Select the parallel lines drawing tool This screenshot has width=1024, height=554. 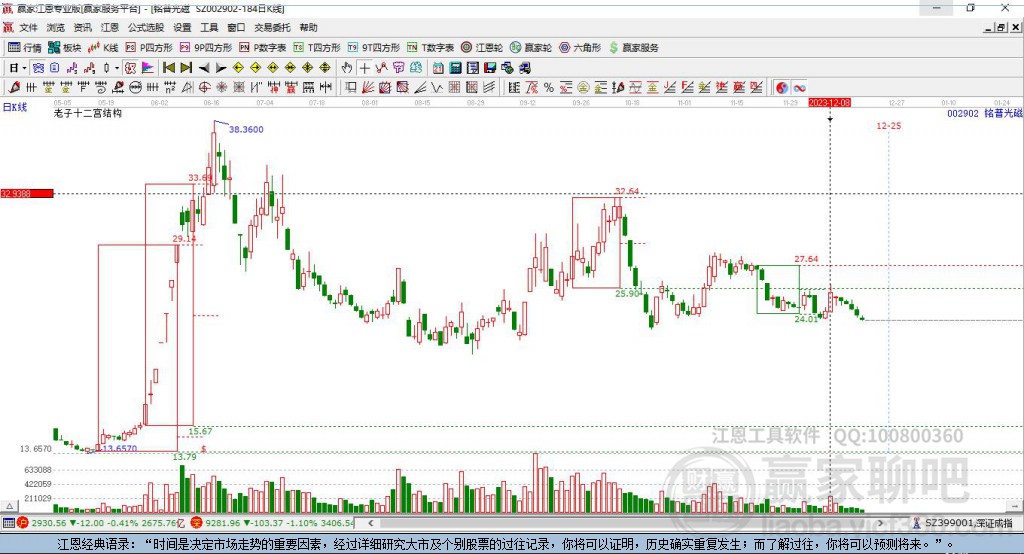488,88
